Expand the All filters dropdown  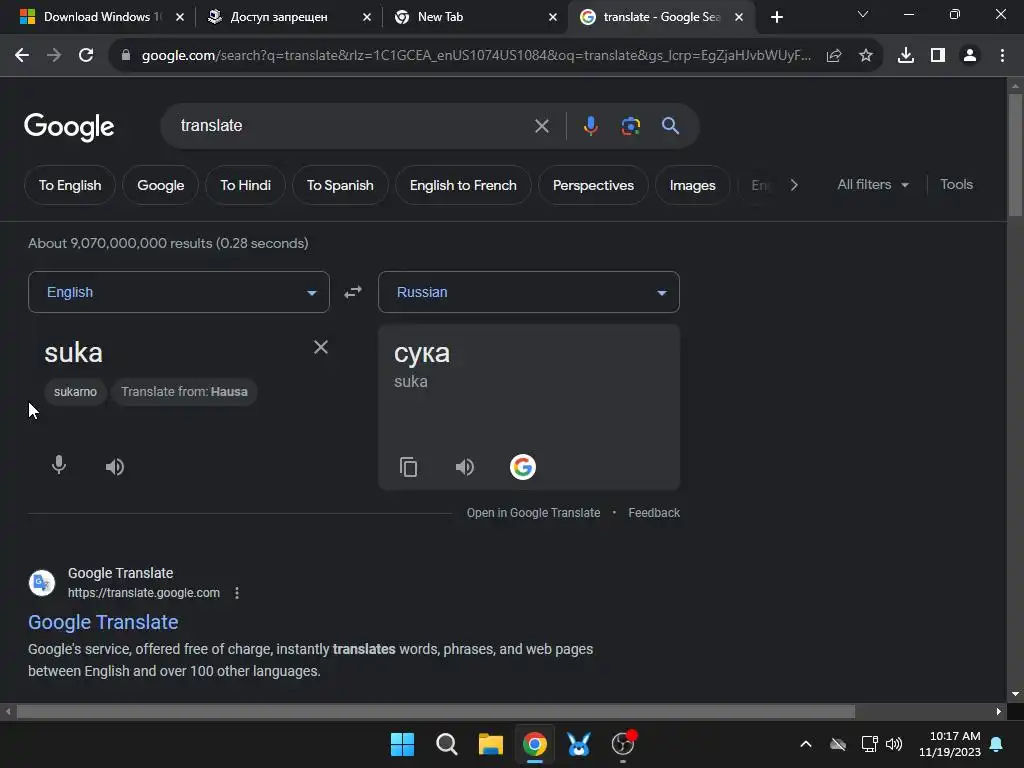[872, 185]
